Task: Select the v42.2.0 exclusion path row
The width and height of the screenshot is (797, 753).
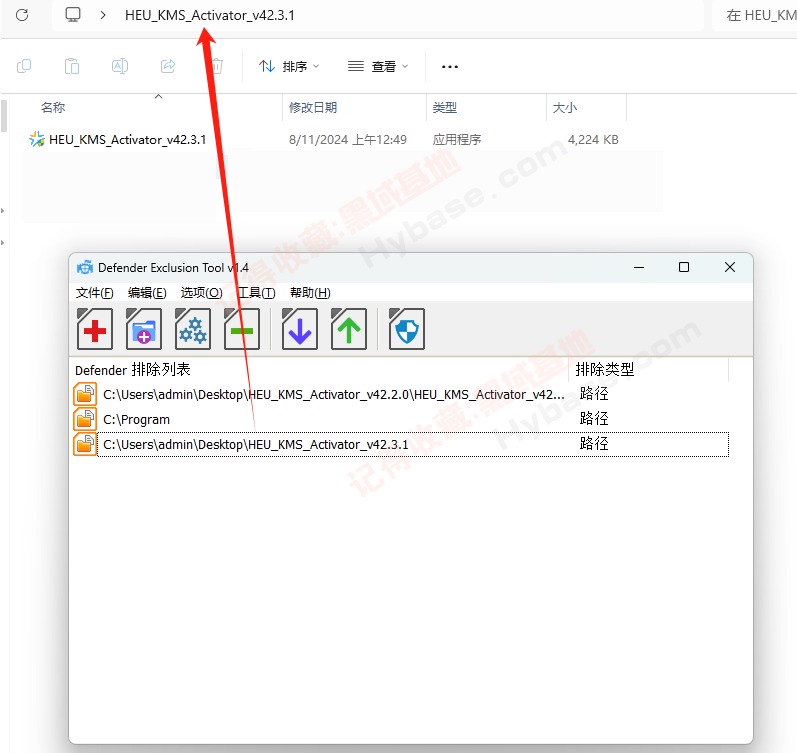Action: [401, 395]
